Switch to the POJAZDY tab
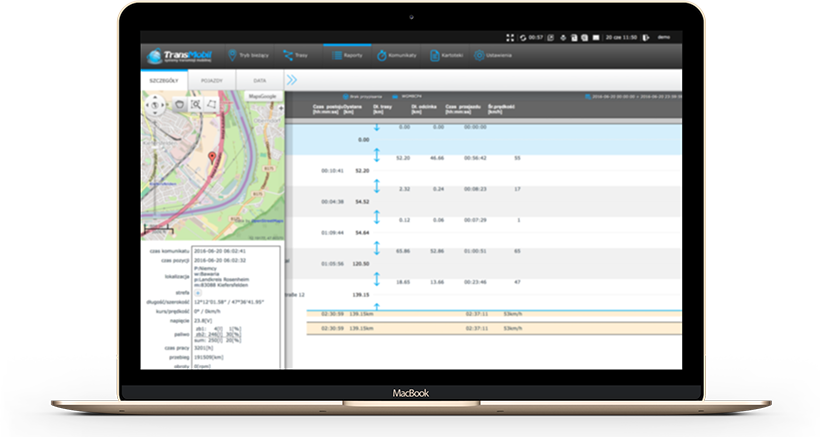Viewport: 820px width, 437px height. (x=211, y=79)
